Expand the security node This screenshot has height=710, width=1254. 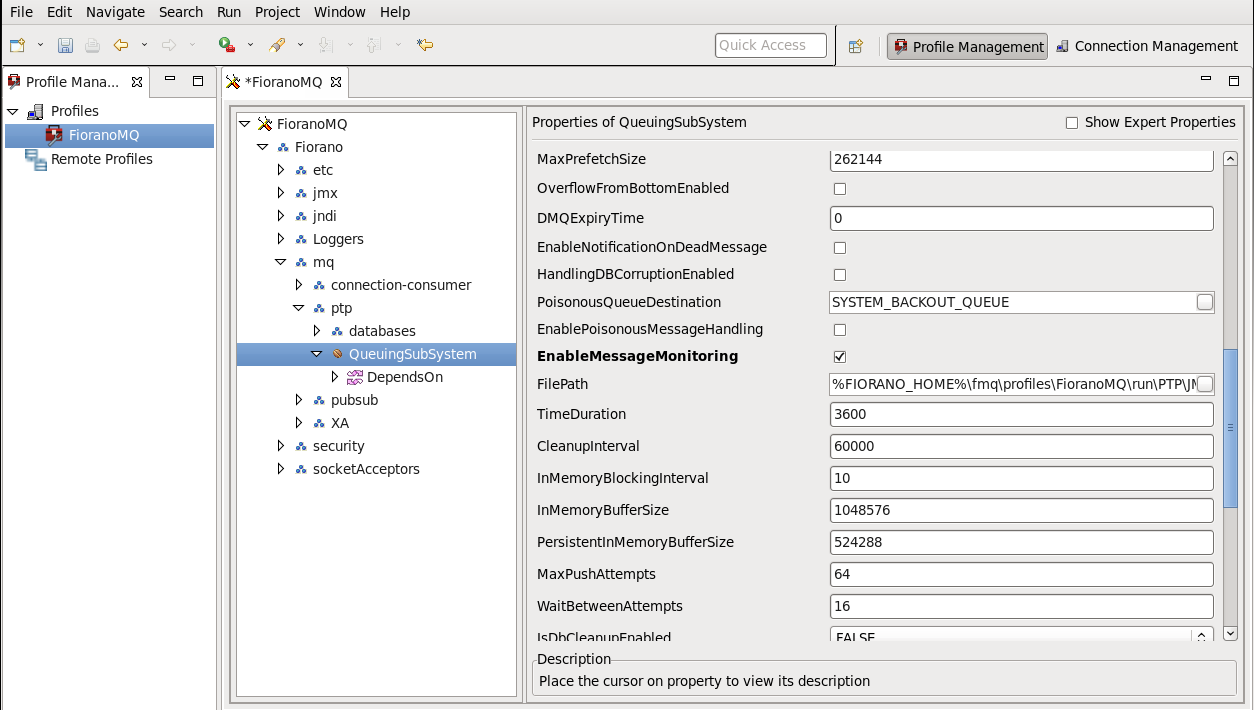pyautogui.click(x=281, y=446)
